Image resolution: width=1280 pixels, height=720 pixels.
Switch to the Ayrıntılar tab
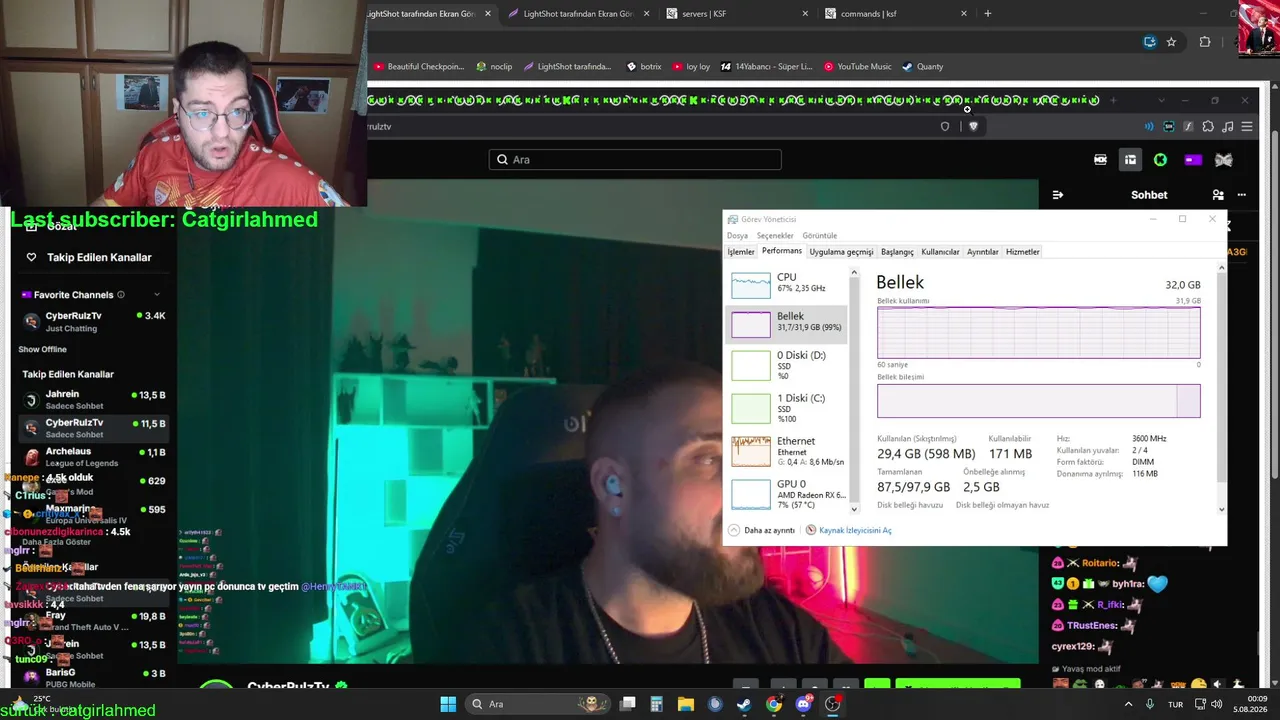pyautogui.click(x=983, y=252)
